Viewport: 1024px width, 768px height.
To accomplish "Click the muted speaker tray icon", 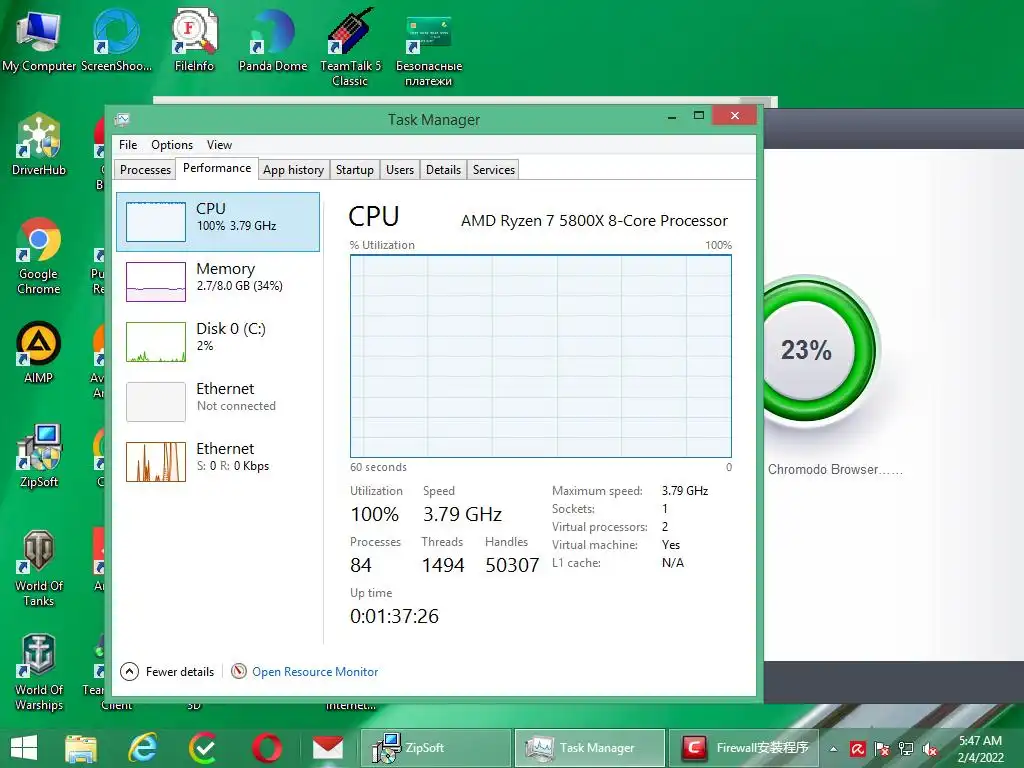I will coord(929,748).
